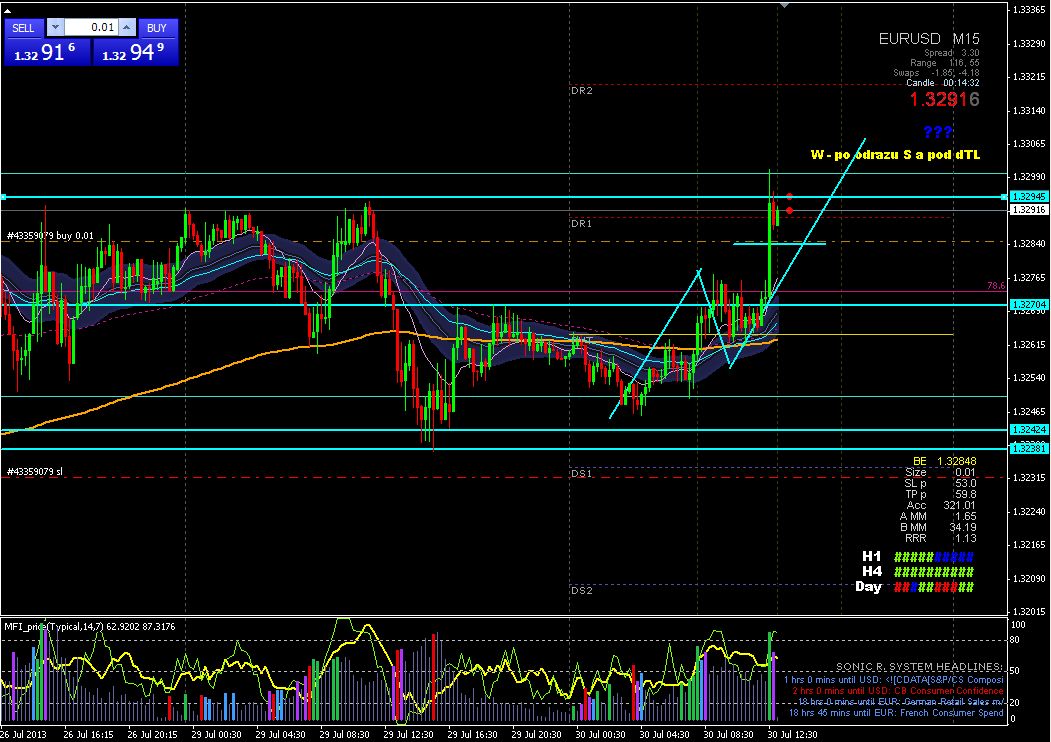Click the 'Acc 321.01' account readout

coord(941,505)
